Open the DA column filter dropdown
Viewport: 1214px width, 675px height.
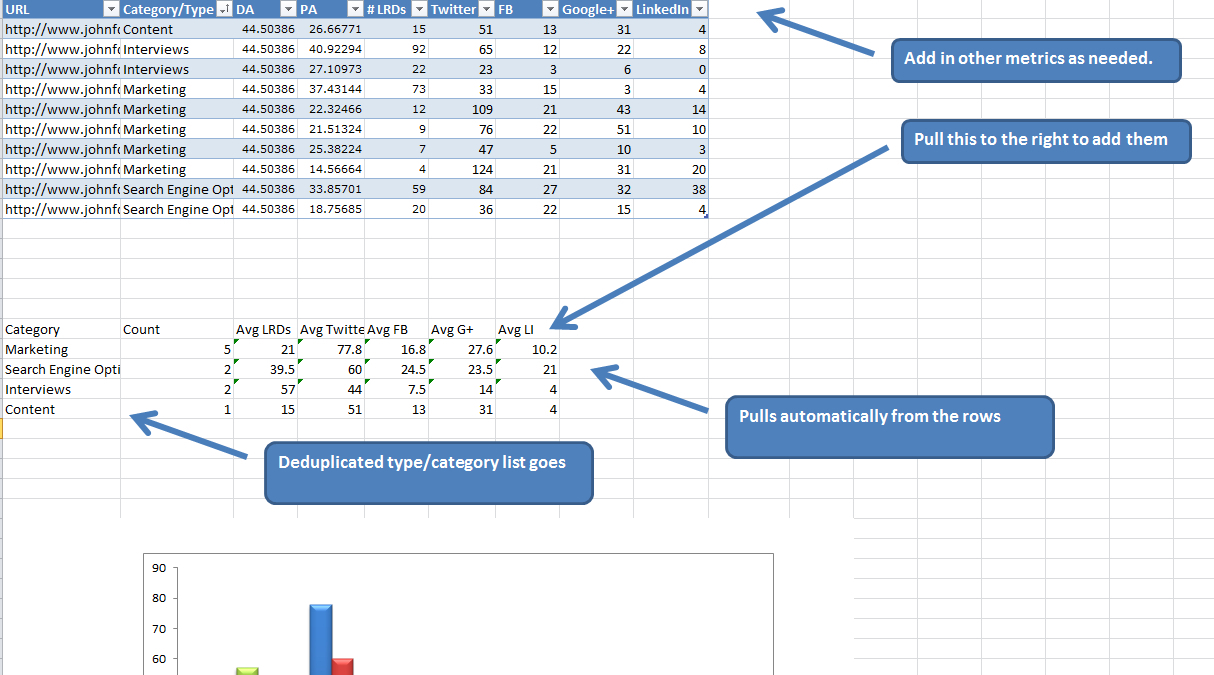288,9
